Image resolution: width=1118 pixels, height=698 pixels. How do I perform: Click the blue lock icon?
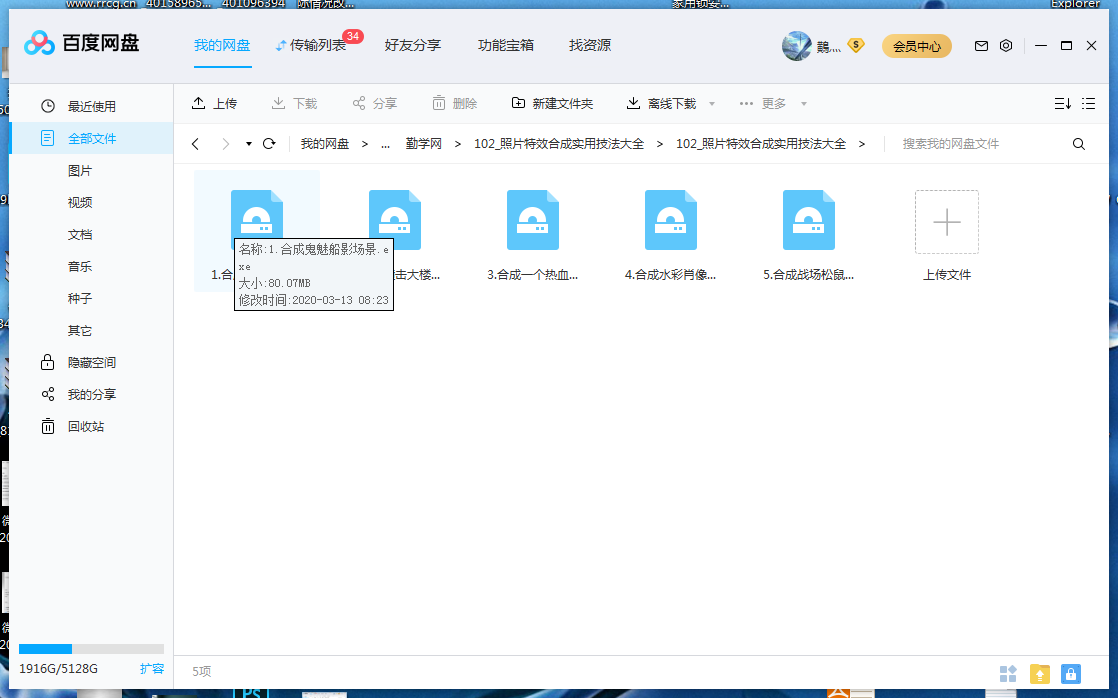pos(1071,674)
